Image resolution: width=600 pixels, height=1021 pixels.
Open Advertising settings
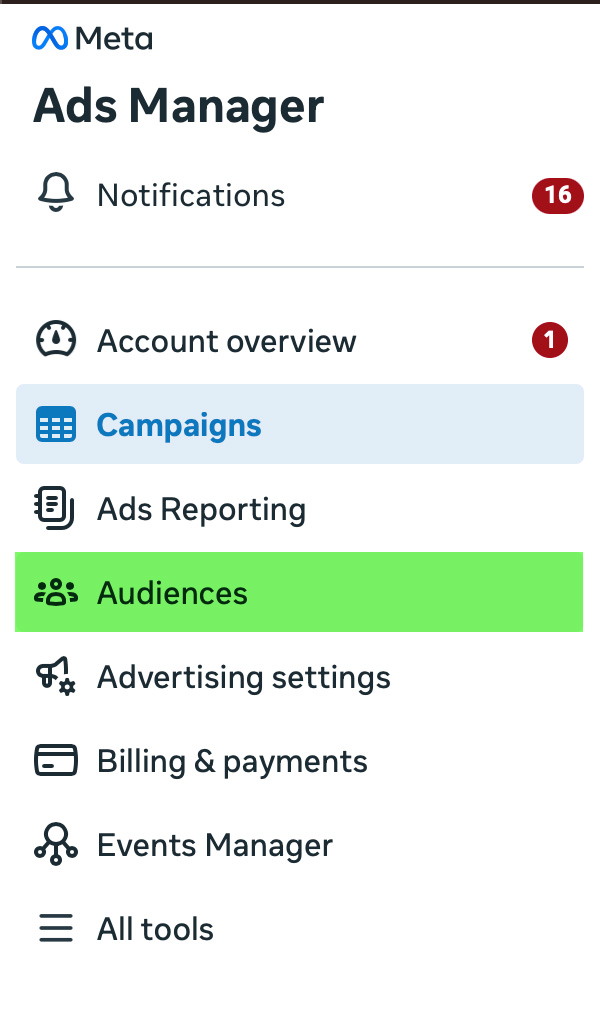[x=300, y=677]
